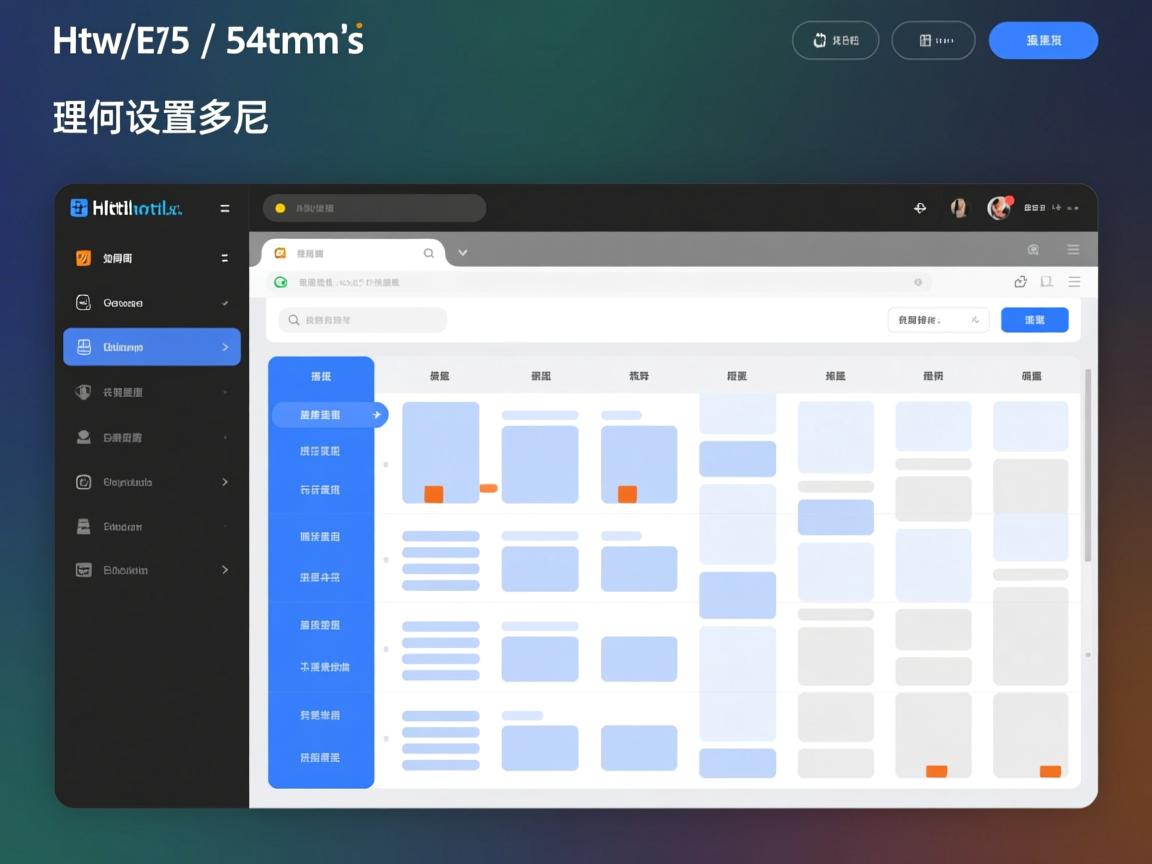1152x864 pixels.
Task: Collapse the sidebar using the small toggle control
Action: pos(225,257)
